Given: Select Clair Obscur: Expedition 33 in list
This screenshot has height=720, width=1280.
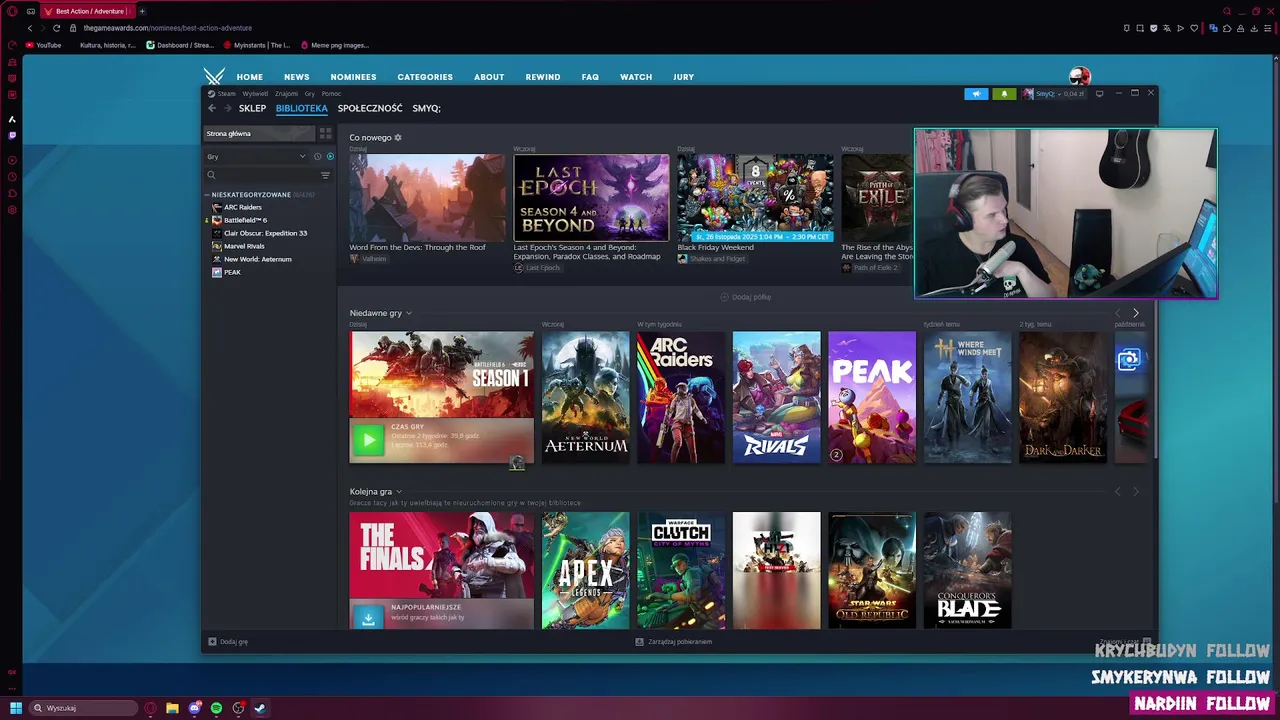Looking at the screenshot, I should click(265, 233).
